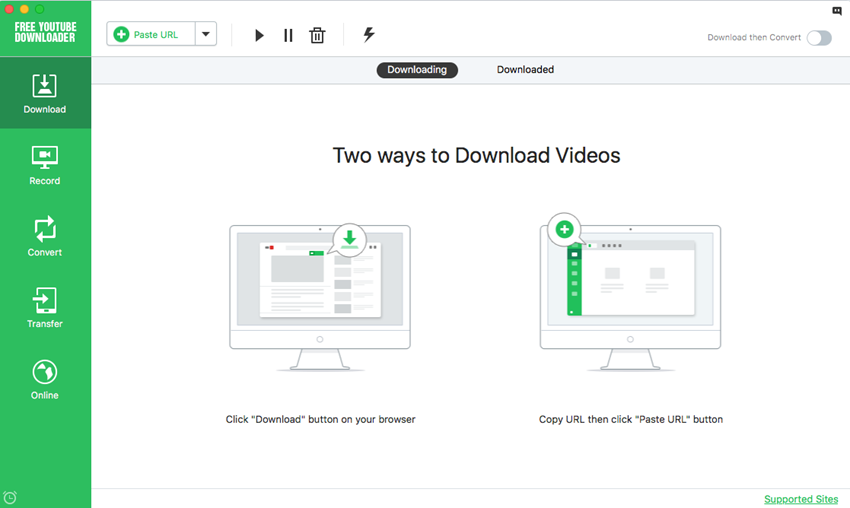Open the Transfer section in sidebar
Image resolution: width=850 pixels, height=508 pixels.
(45, 307)
